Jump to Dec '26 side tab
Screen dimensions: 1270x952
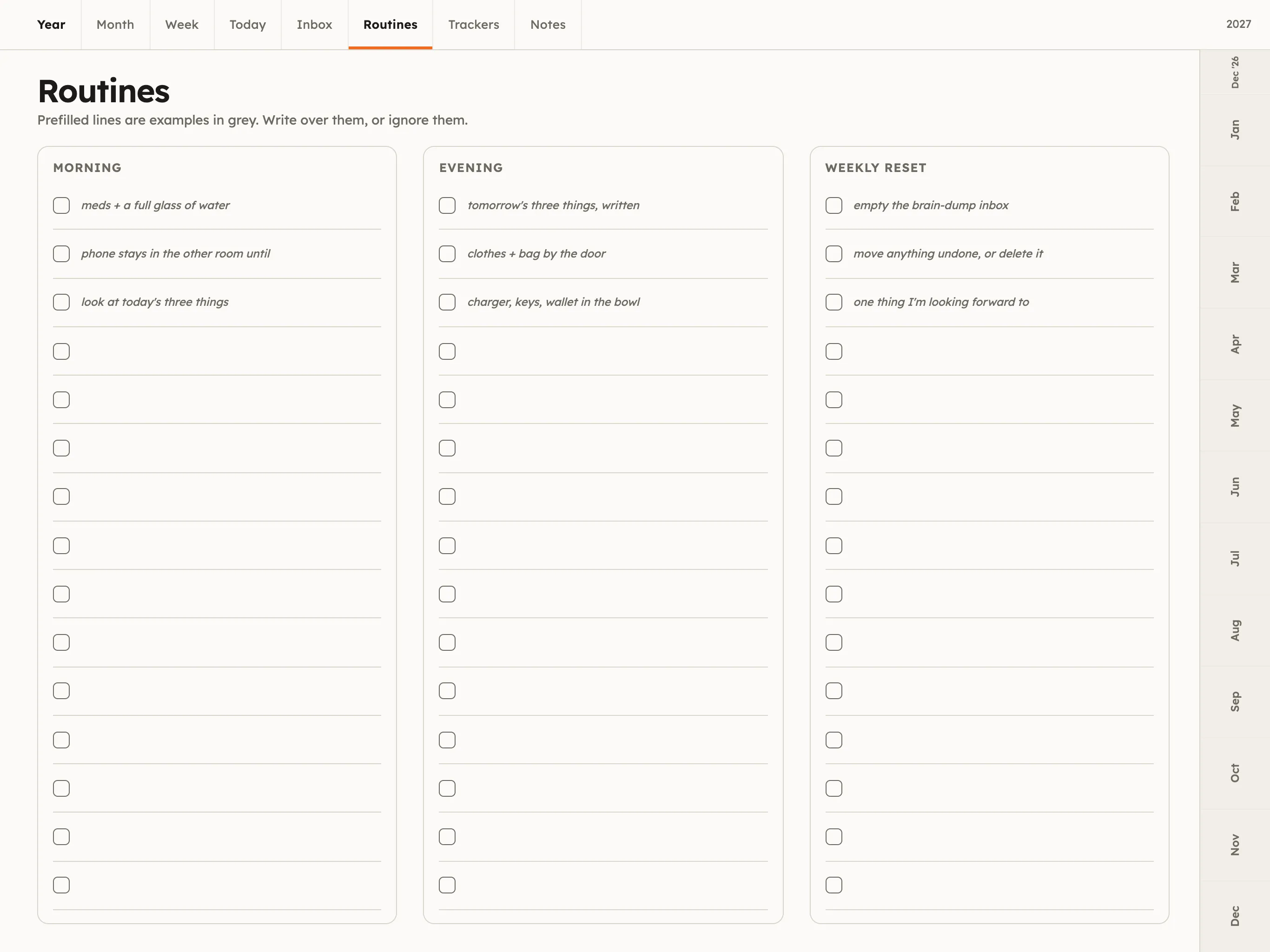pos(1235,73)
